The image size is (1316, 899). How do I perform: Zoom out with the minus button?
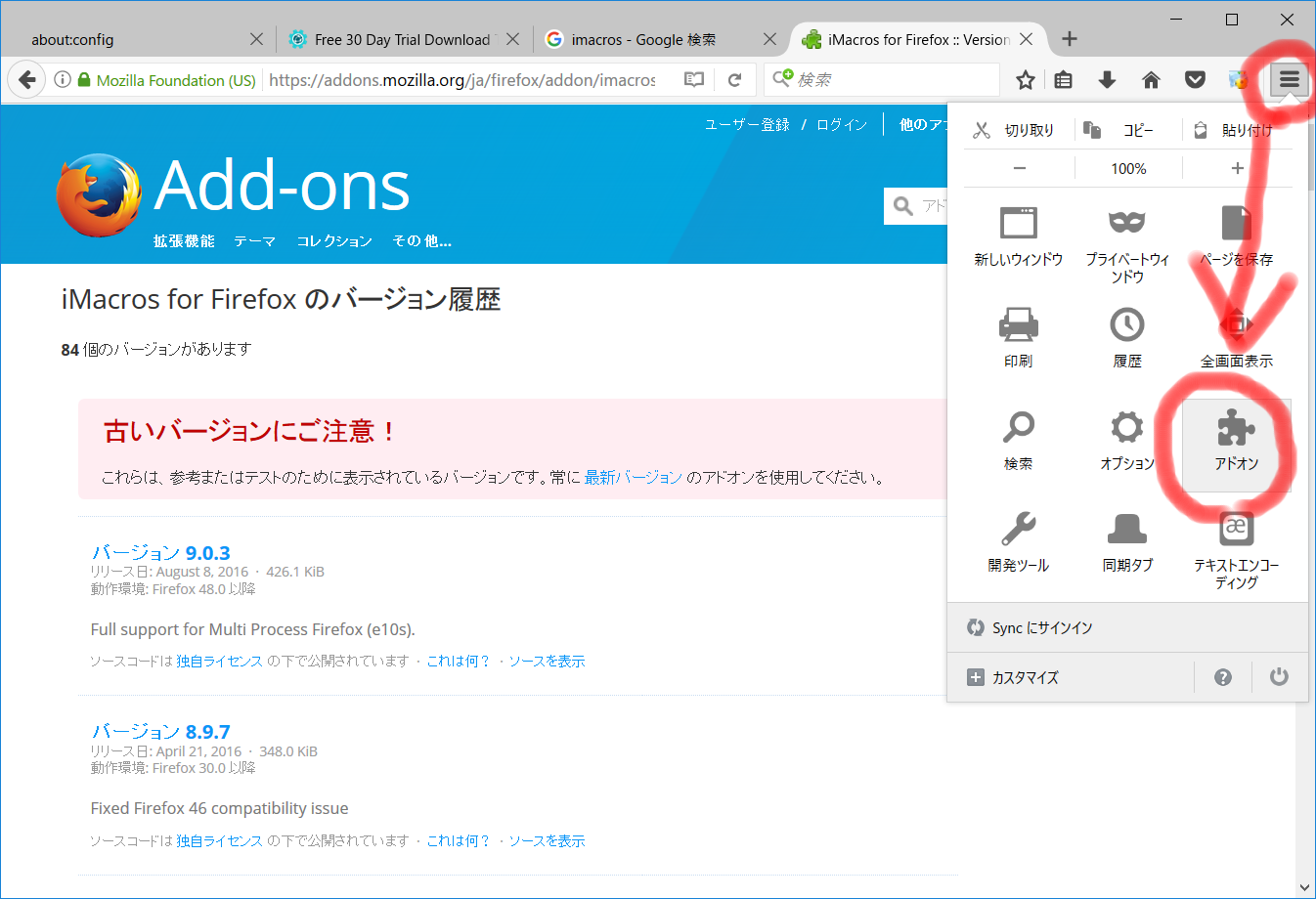tap(1020, 168)
